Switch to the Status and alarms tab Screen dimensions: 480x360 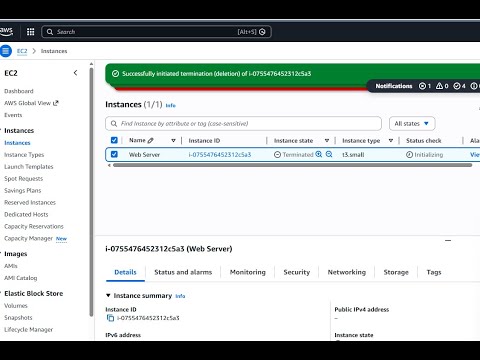point(183,272)
